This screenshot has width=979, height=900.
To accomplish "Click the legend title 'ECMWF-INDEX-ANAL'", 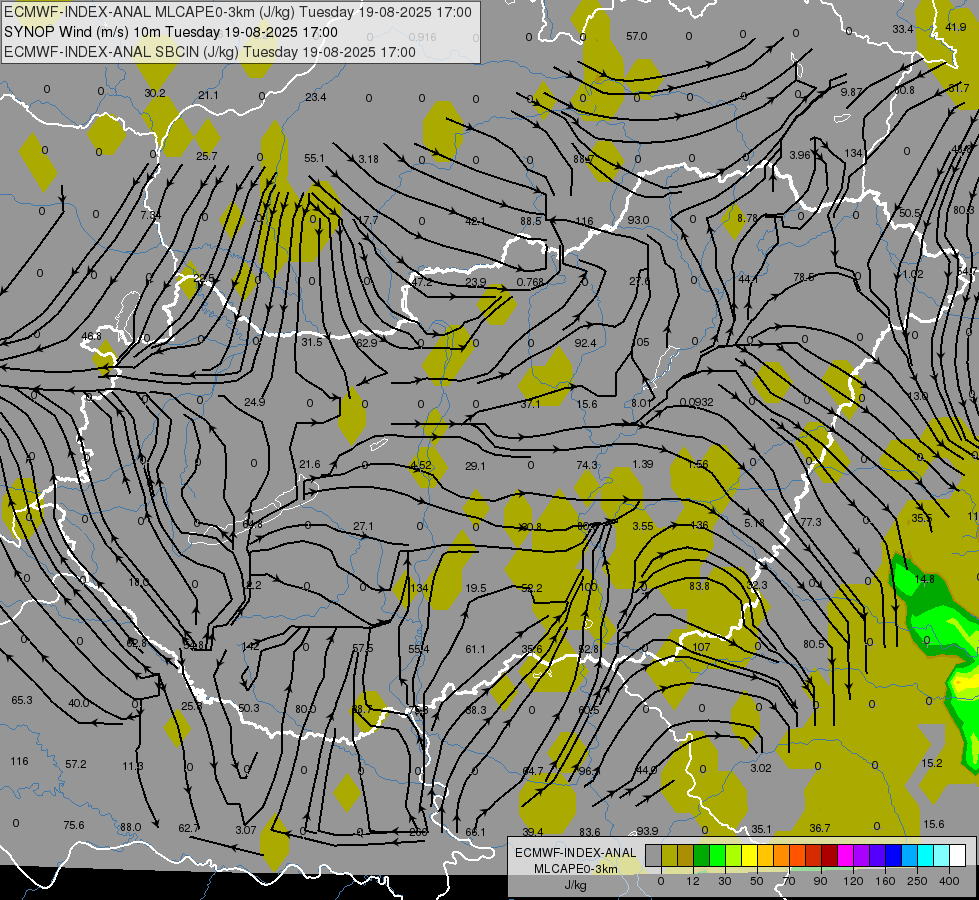I will (575, 853).
